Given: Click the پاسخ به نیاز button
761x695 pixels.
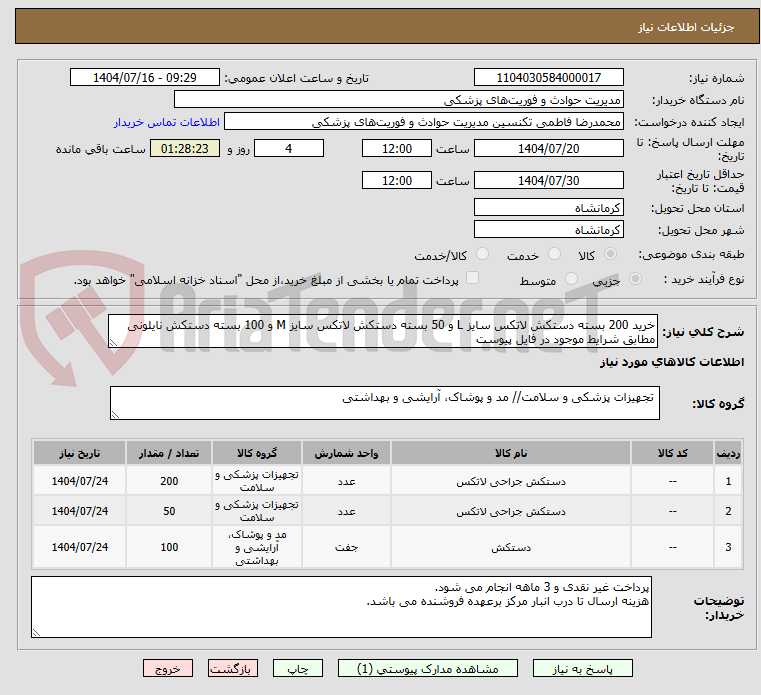Looking at the screenshot, I should (582, 668).
